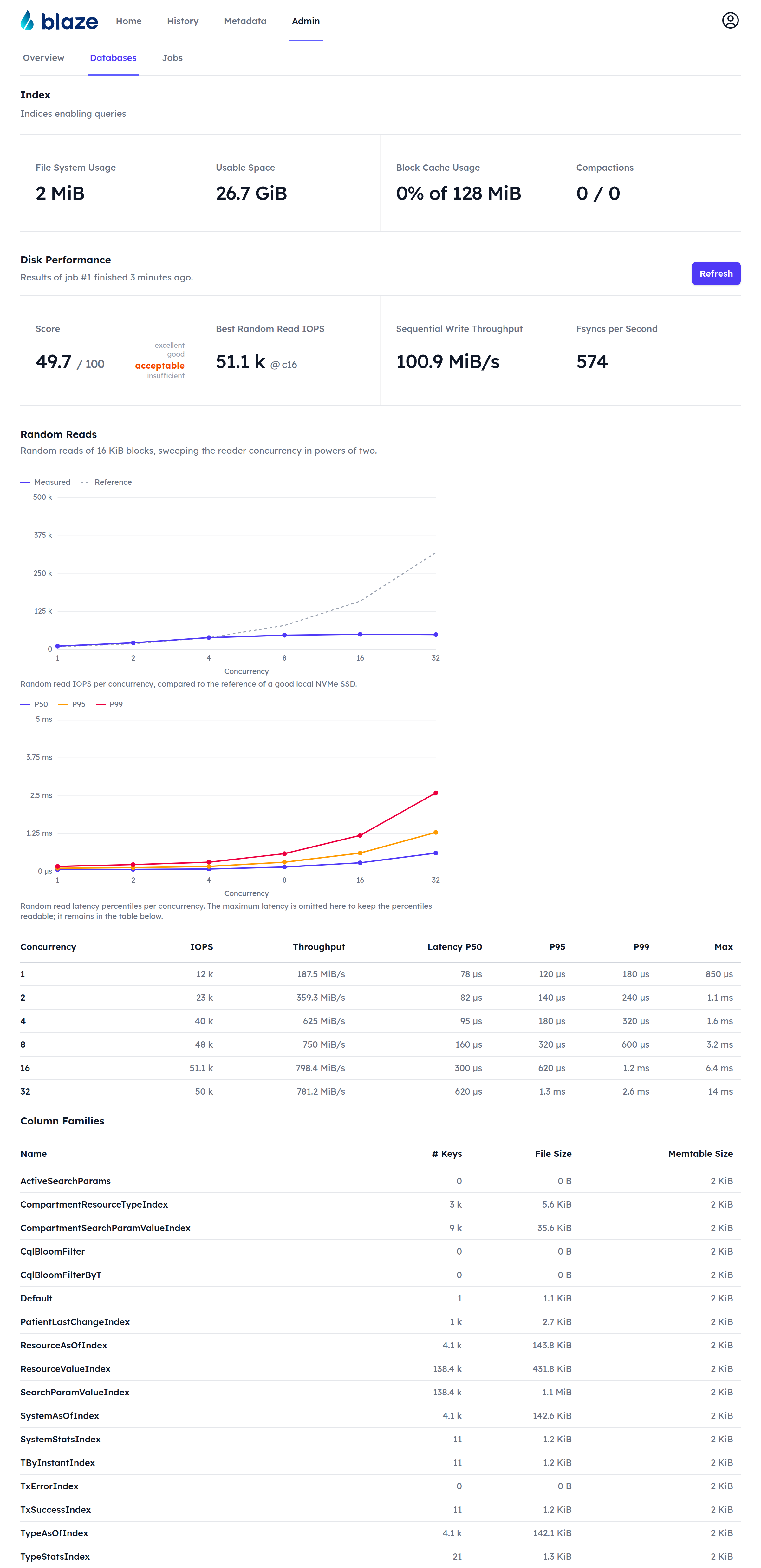
Task: Select the ResourceValueIndex column family row
Action: [380, 1369]
